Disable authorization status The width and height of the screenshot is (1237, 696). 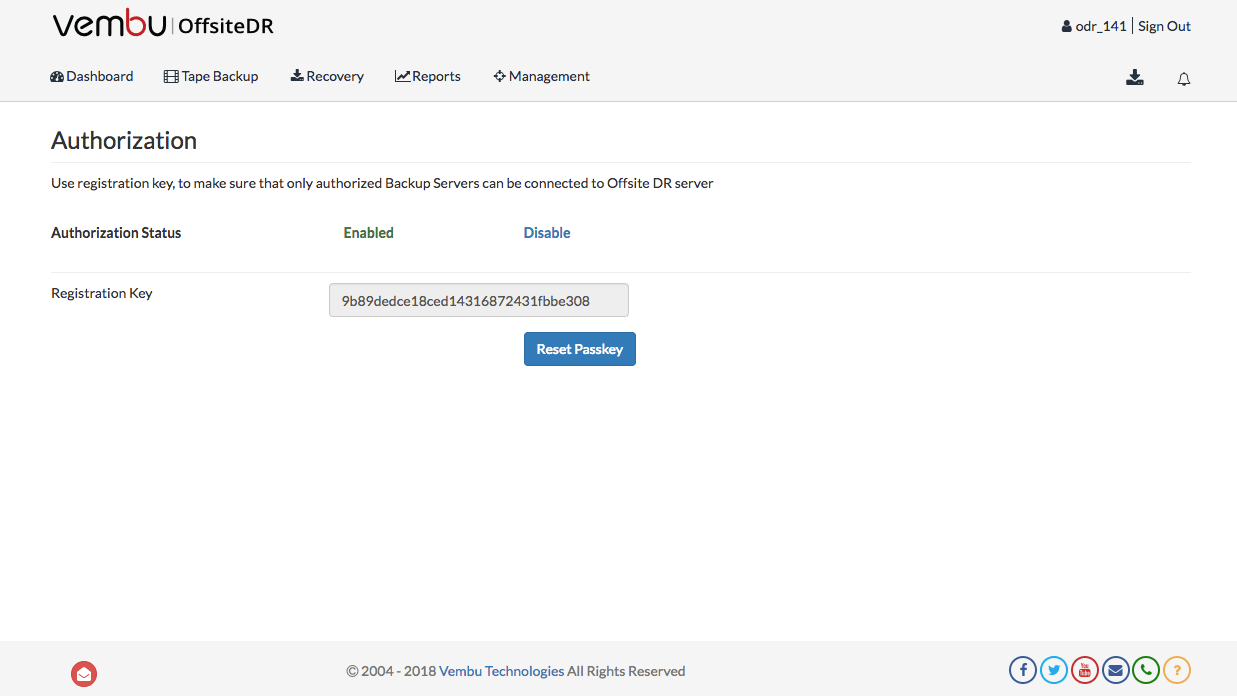pyautogui.click(x=547, y=233)
